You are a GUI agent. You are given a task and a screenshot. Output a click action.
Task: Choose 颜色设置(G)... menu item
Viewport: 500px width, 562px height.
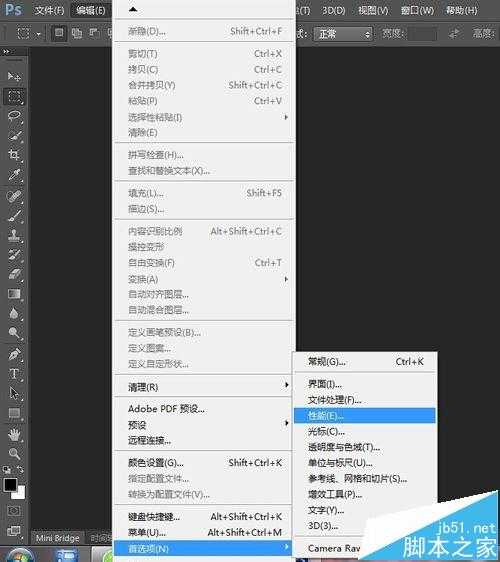click(x=204, y=463)
